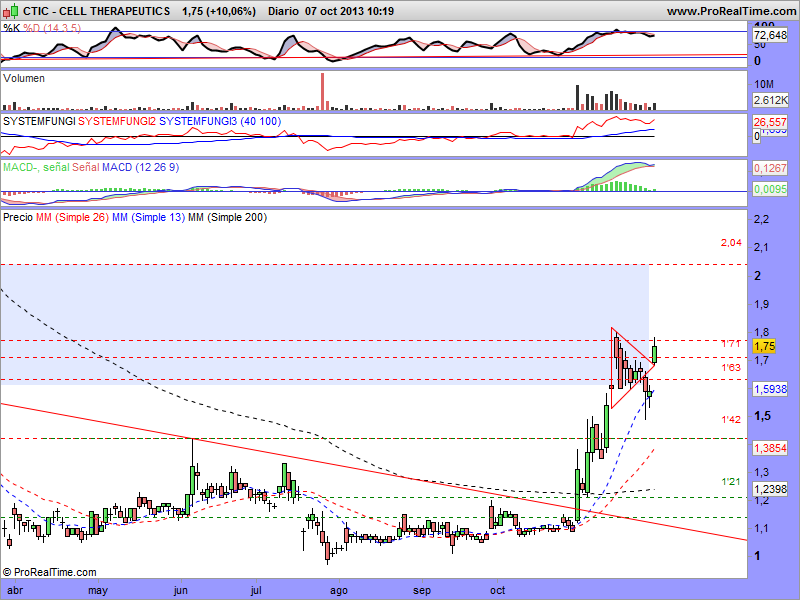800x600 pixels.
Task: Click the © ProRealTime.com copyright text
Action: [49, 572]
